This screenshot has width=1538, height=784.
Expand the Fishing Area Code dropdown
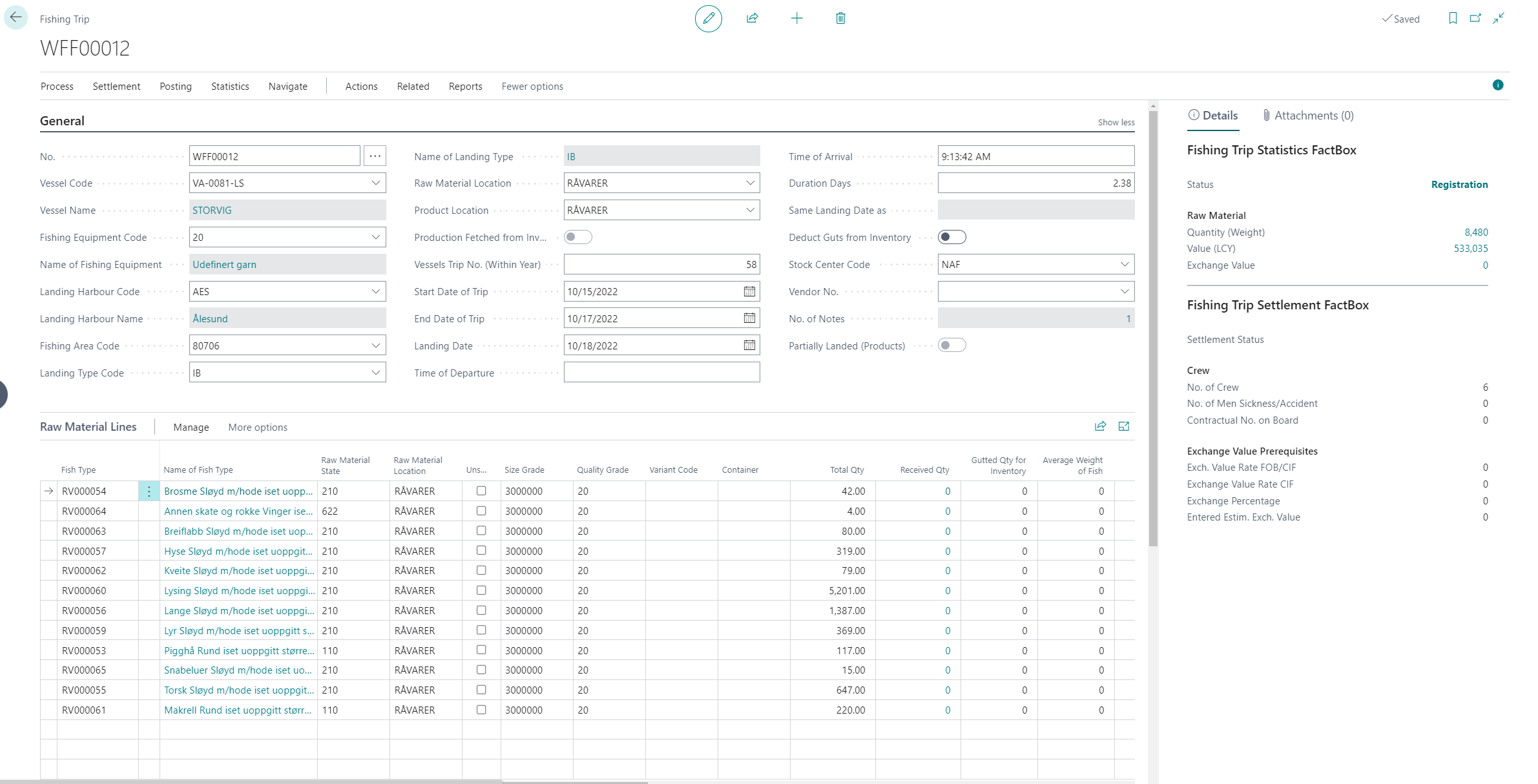tap(375, 346)
